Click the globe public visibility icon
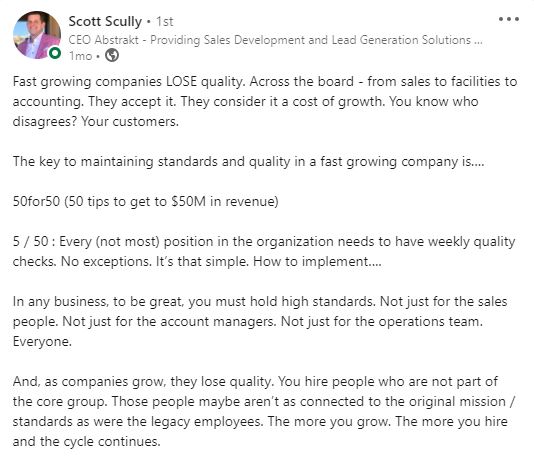Screen dimensions: 534x465 click(x=112, y=55)
